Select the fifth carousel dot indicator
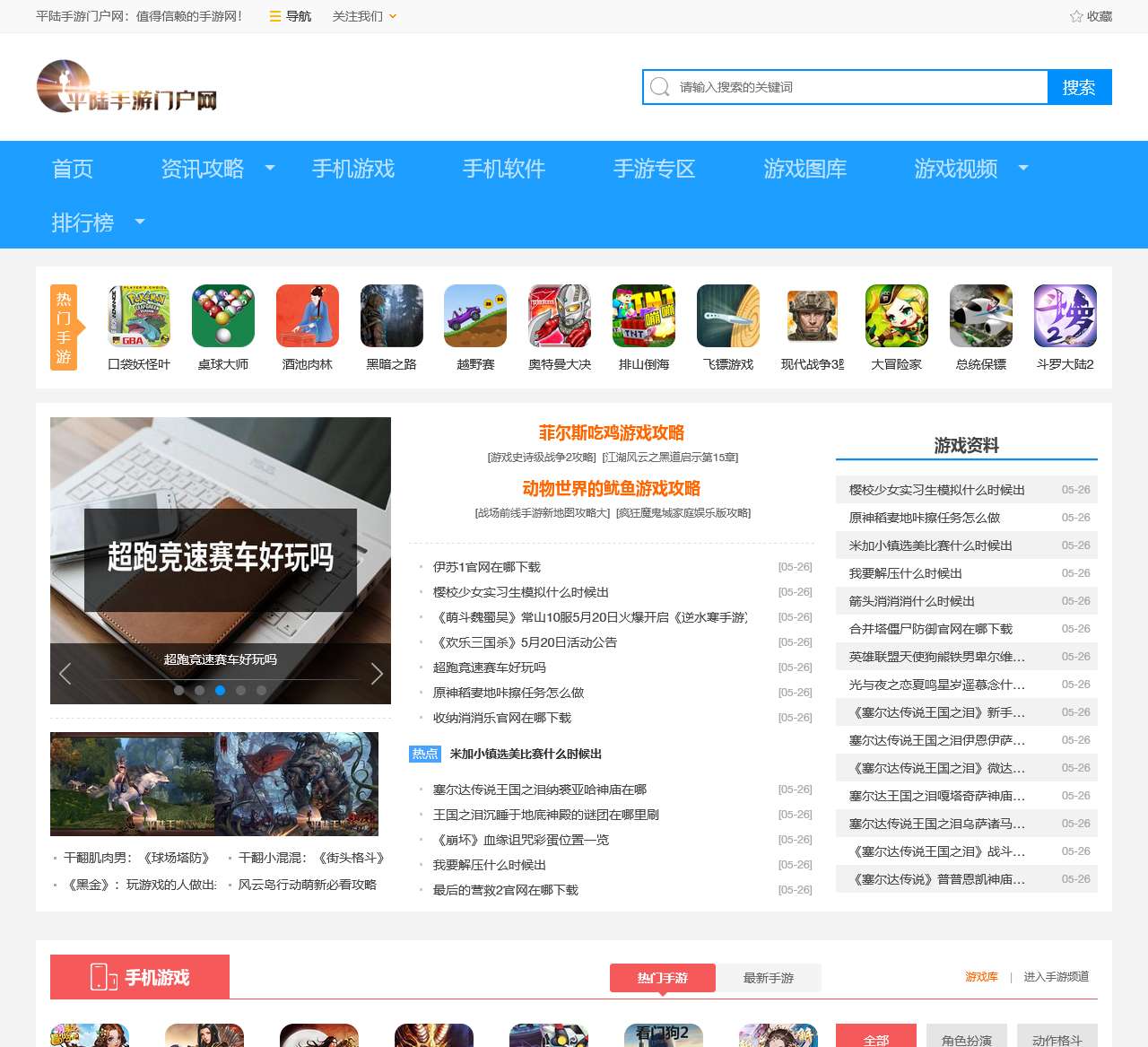 click(x=261, y=690)
